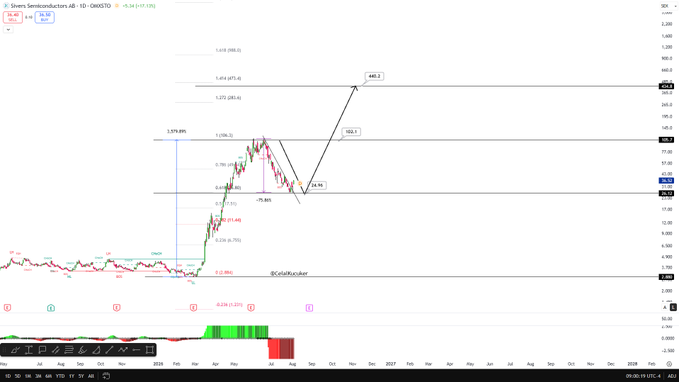Open the red earnings marker near March

[x=193, y=308]
